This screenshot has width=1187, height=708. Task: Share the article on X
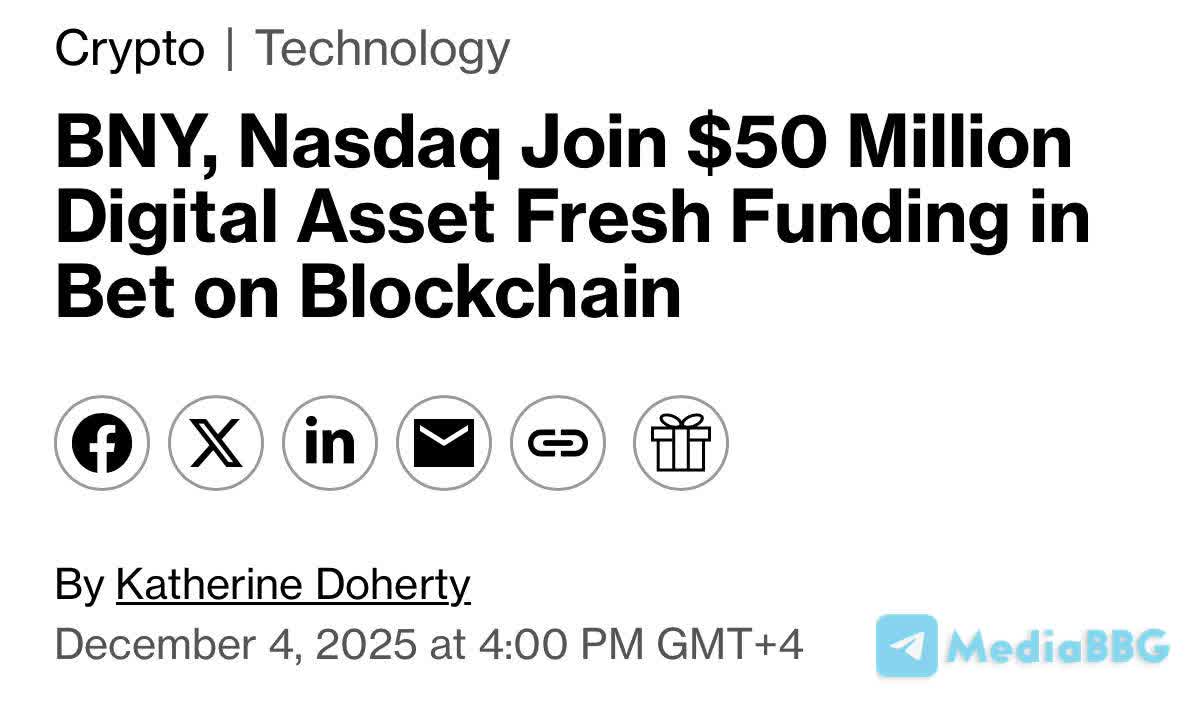pyautogui.click(x=216, y=442)
